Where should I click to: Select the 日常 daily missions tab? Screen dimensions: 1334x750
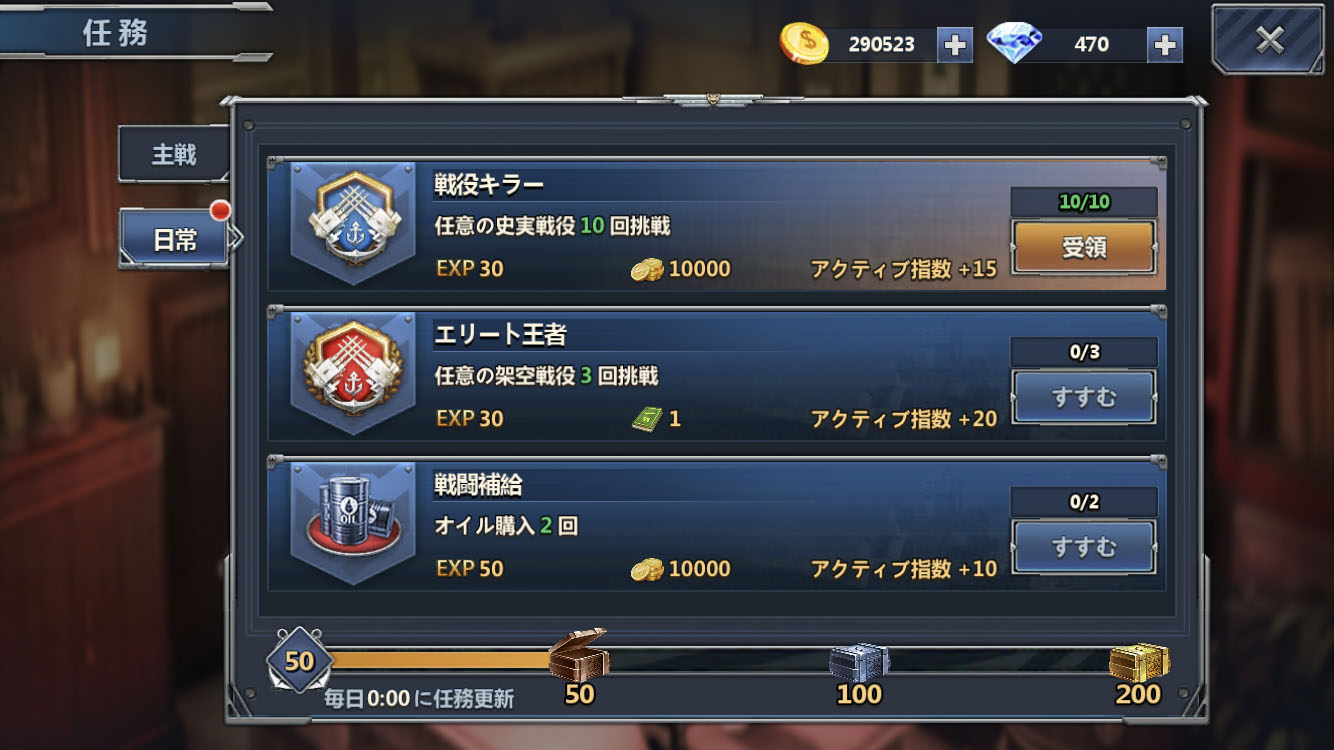click(174, 239)
